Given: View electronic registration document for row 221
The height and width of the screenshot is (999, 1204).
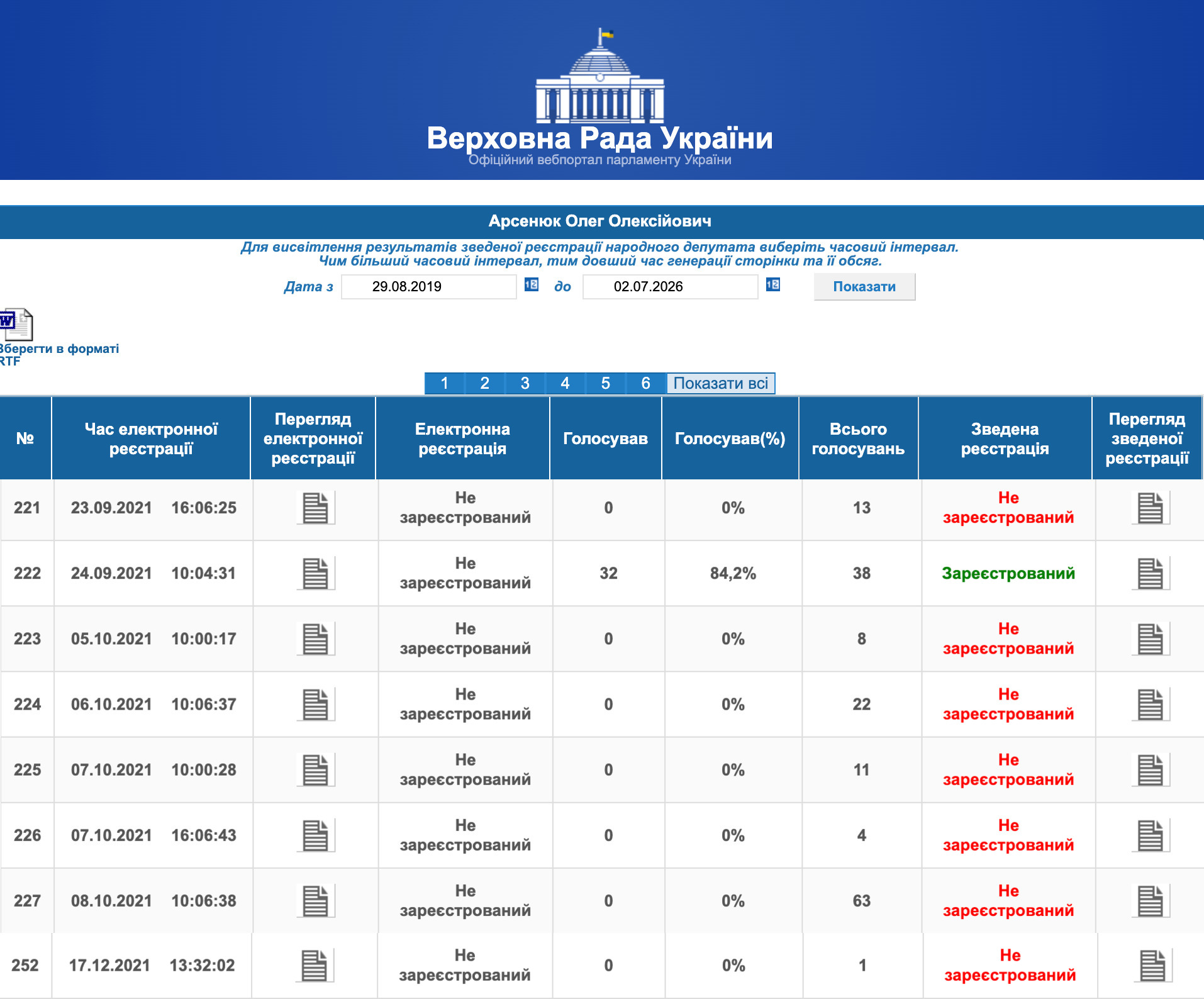Looking at the screenshot, I should pos(315,508).
